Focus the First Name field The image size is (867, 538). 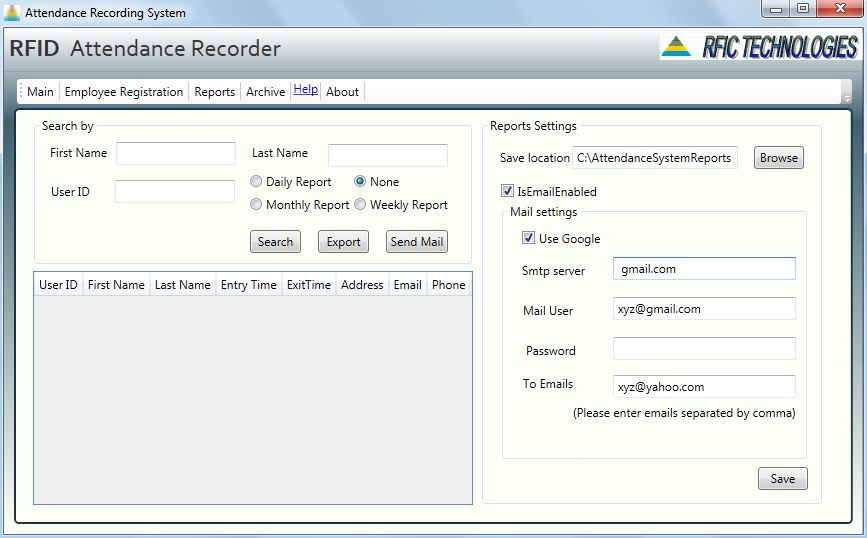(x=176, y=153)
